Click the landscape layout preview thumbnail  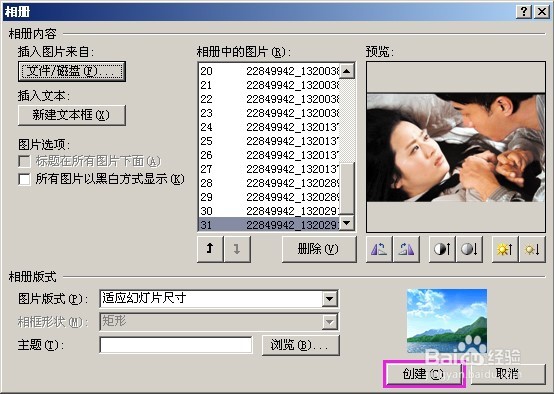[x=447, y=321]
